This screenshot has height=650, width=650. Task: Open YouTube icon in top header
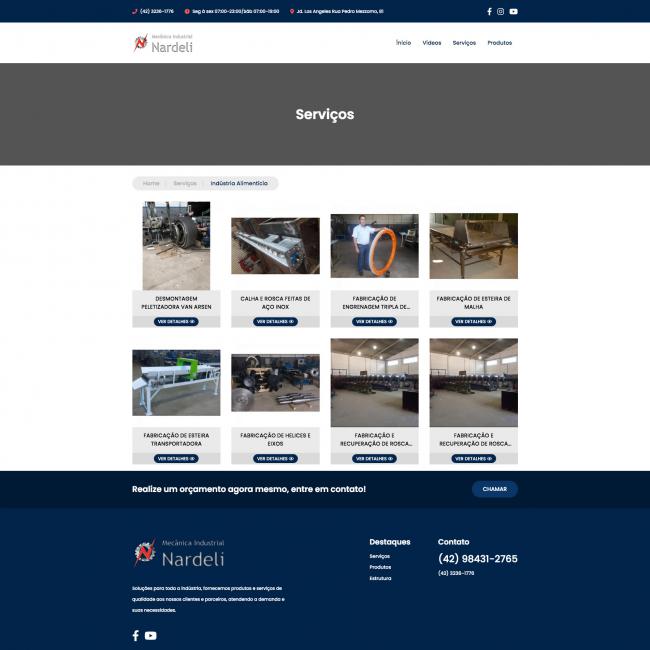(x=513, y=11)
